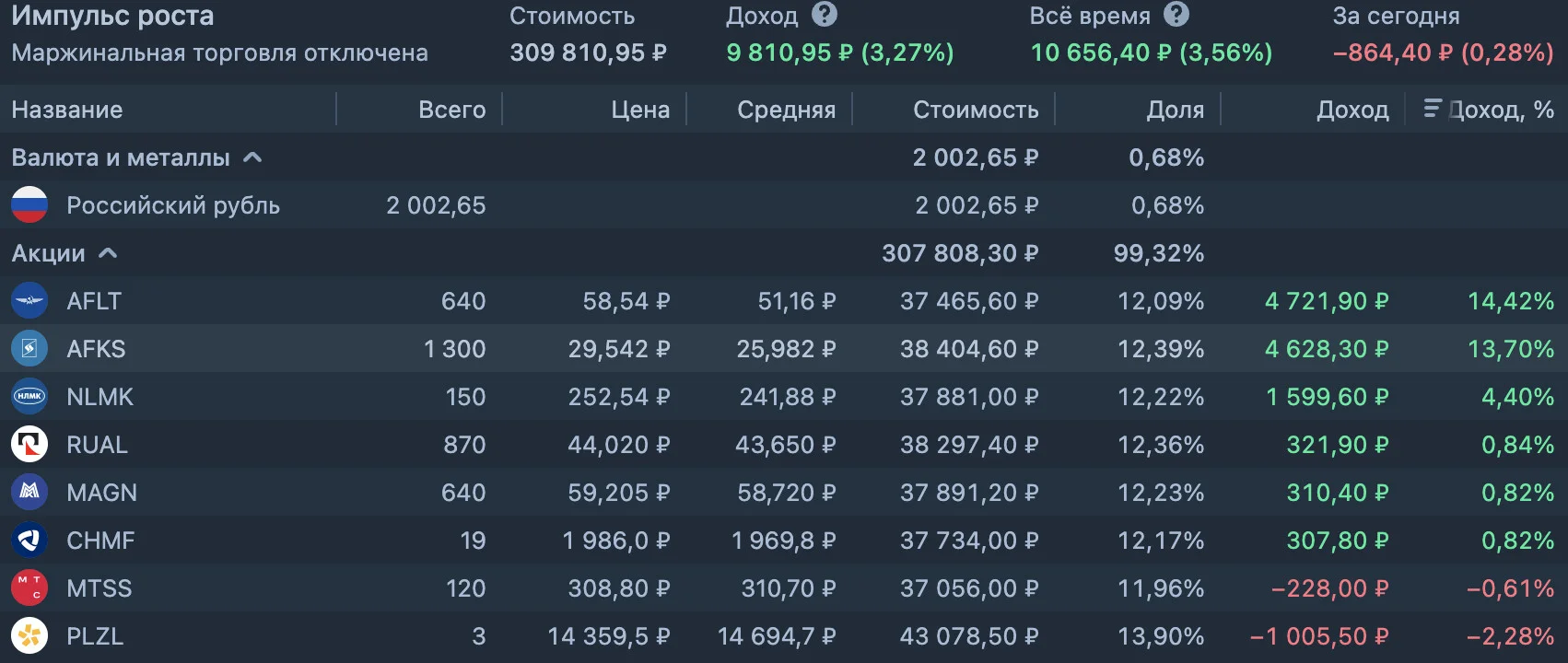Select the RUAL ticker name
This screenshot has width=1568, height=663.
pyautogui.click(x=97, y=445)
